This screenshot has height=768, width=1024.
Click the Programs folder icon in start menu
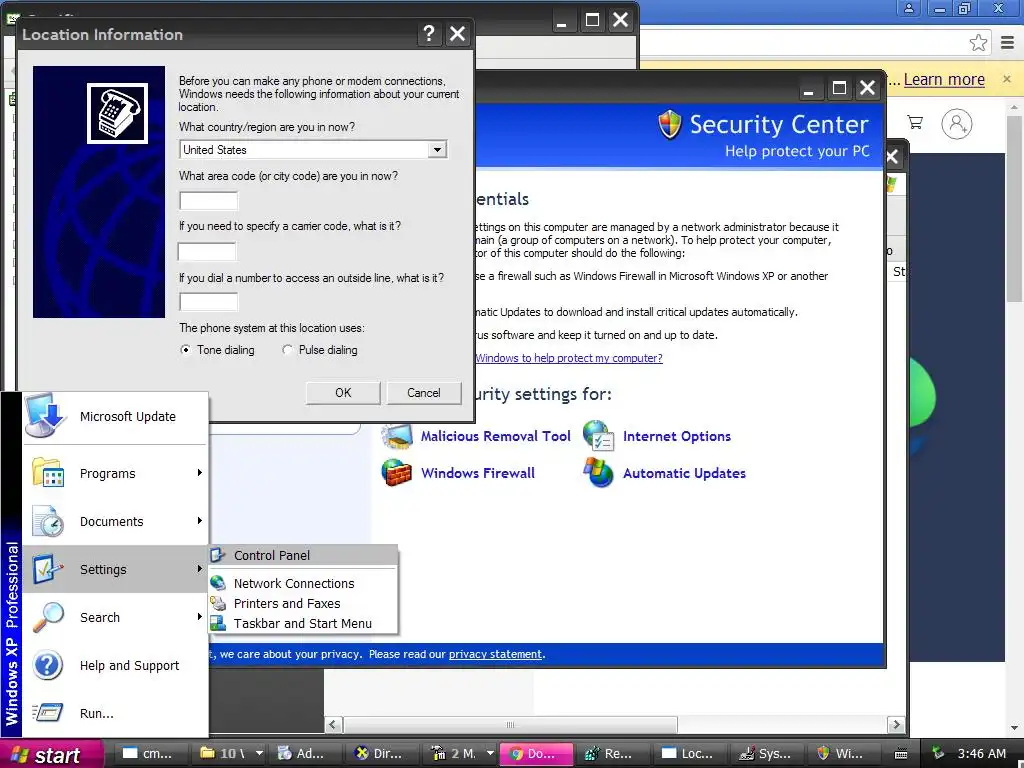(48, 472)
